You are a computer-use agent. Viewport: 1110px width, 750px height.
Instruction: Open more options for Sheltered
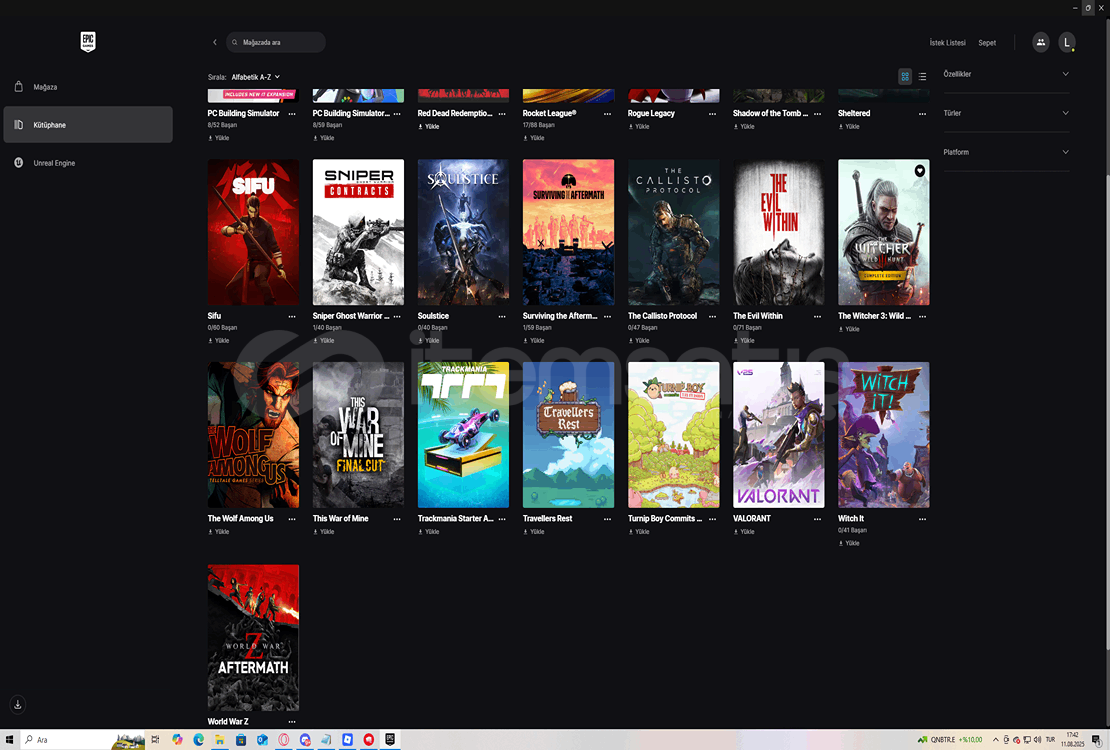click(x=922, y=114)
